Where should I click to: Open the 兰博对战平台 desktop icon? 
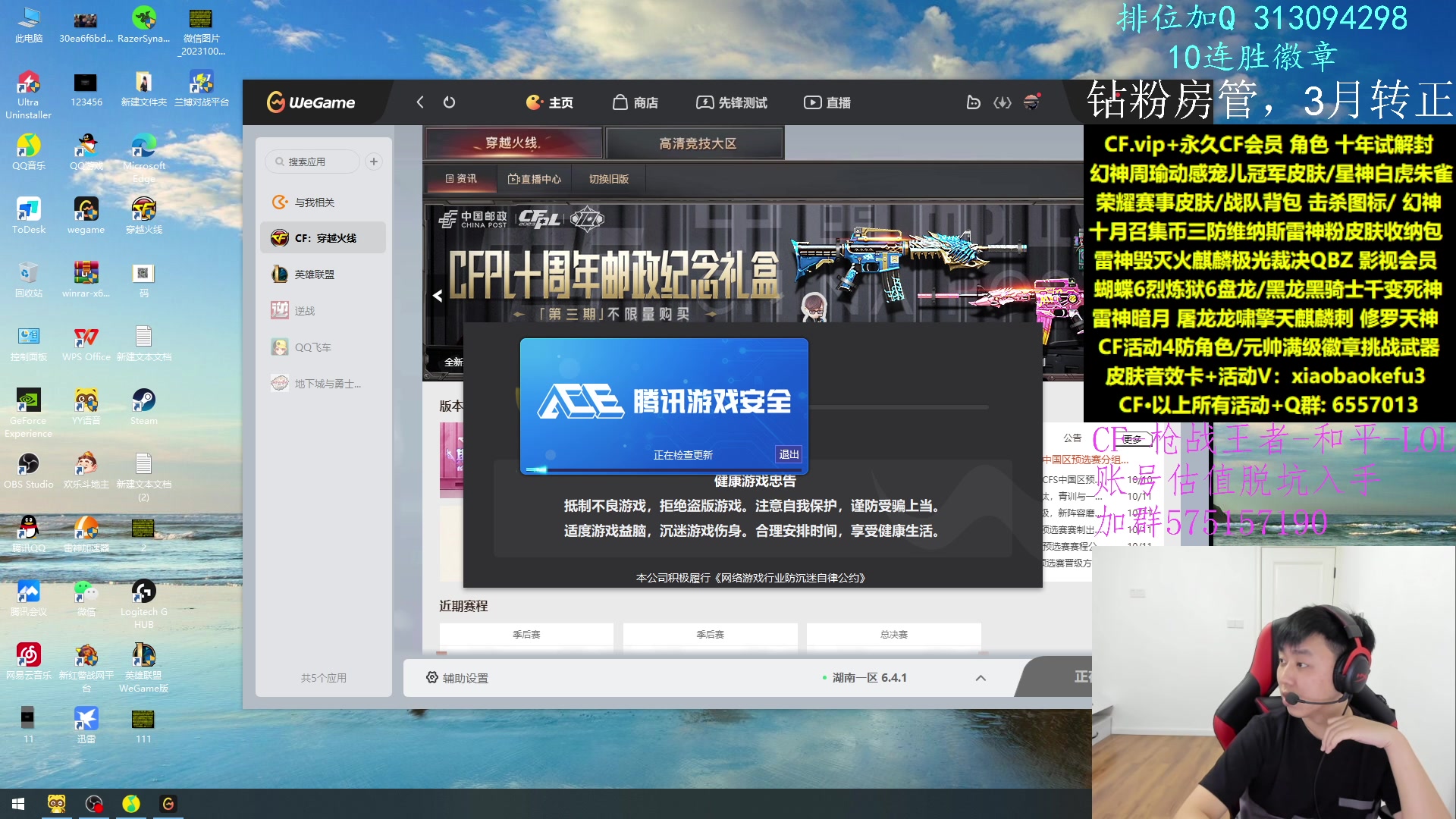tap(202, 89)
